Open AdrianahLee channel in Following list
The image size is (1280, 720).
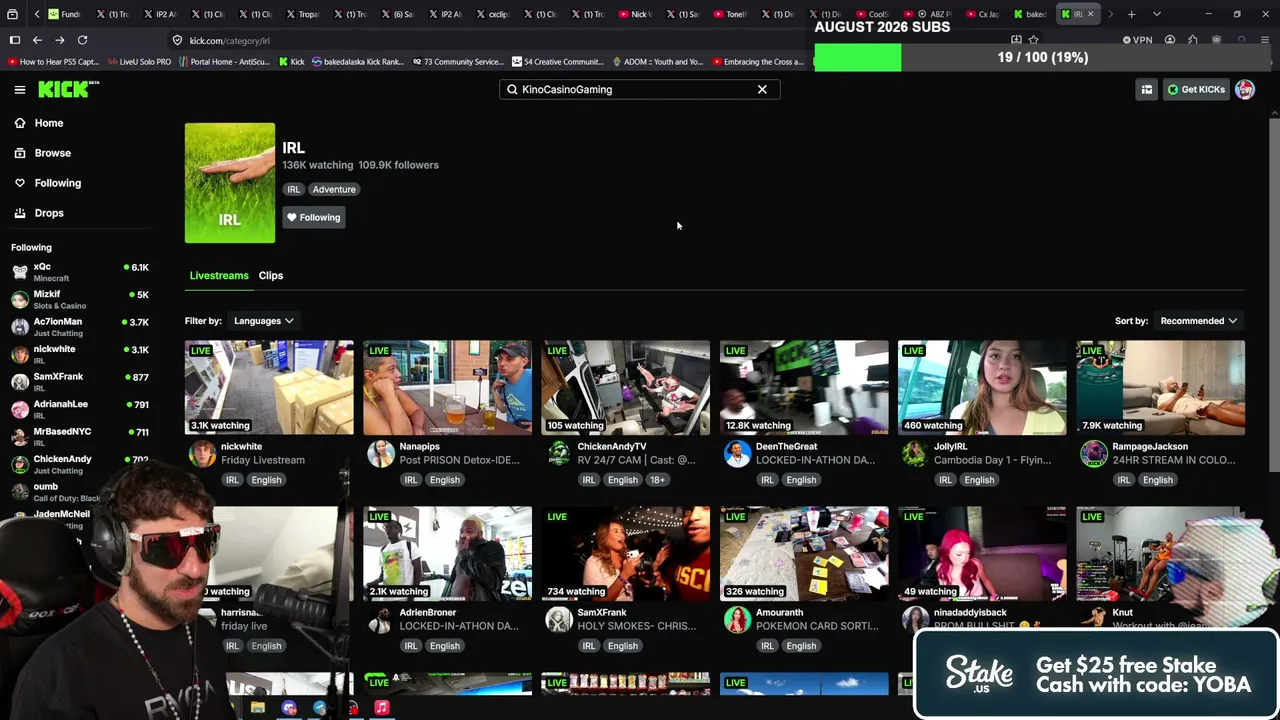[80, 408]
